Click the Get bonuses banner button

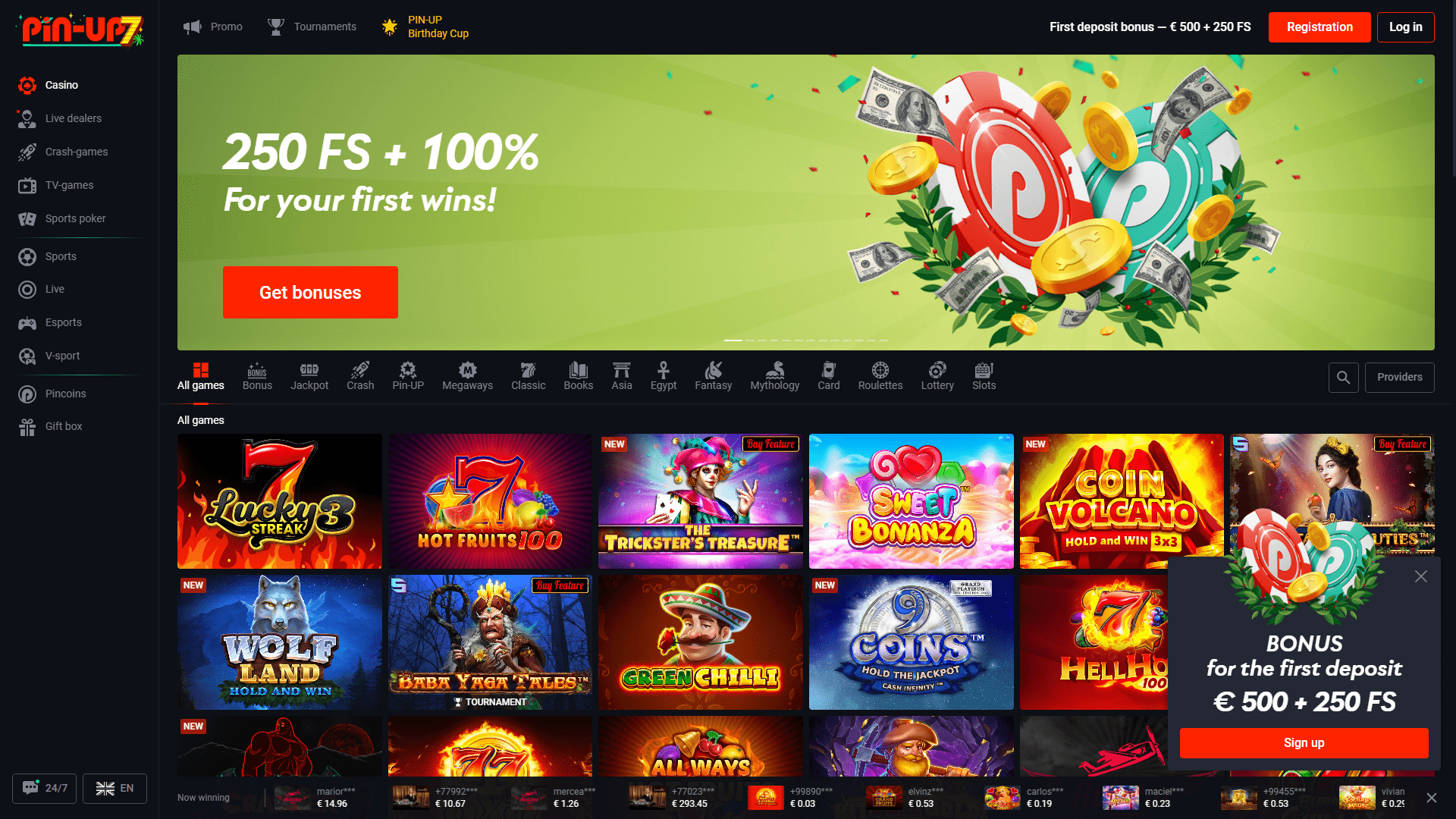pyautogui.click(x=310, y=292)
